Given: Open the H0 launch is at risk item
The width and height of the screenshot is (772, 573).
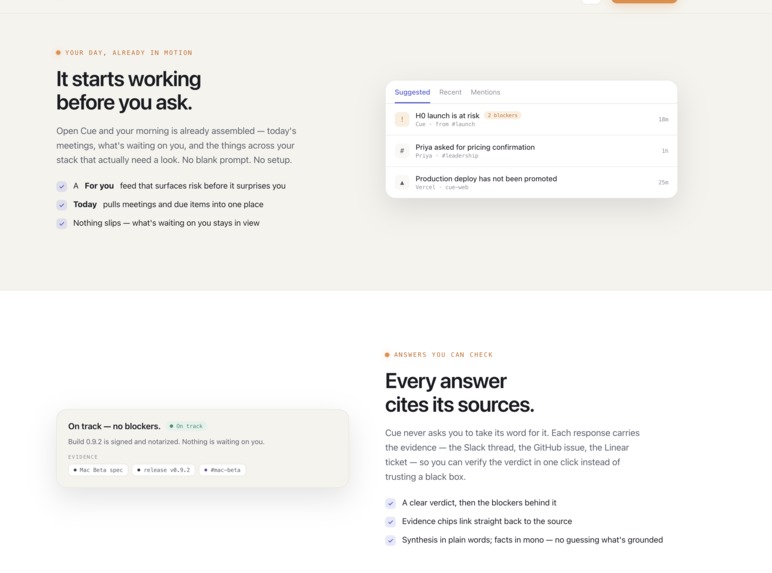Looking at the screenshot, I should [531, 119].
